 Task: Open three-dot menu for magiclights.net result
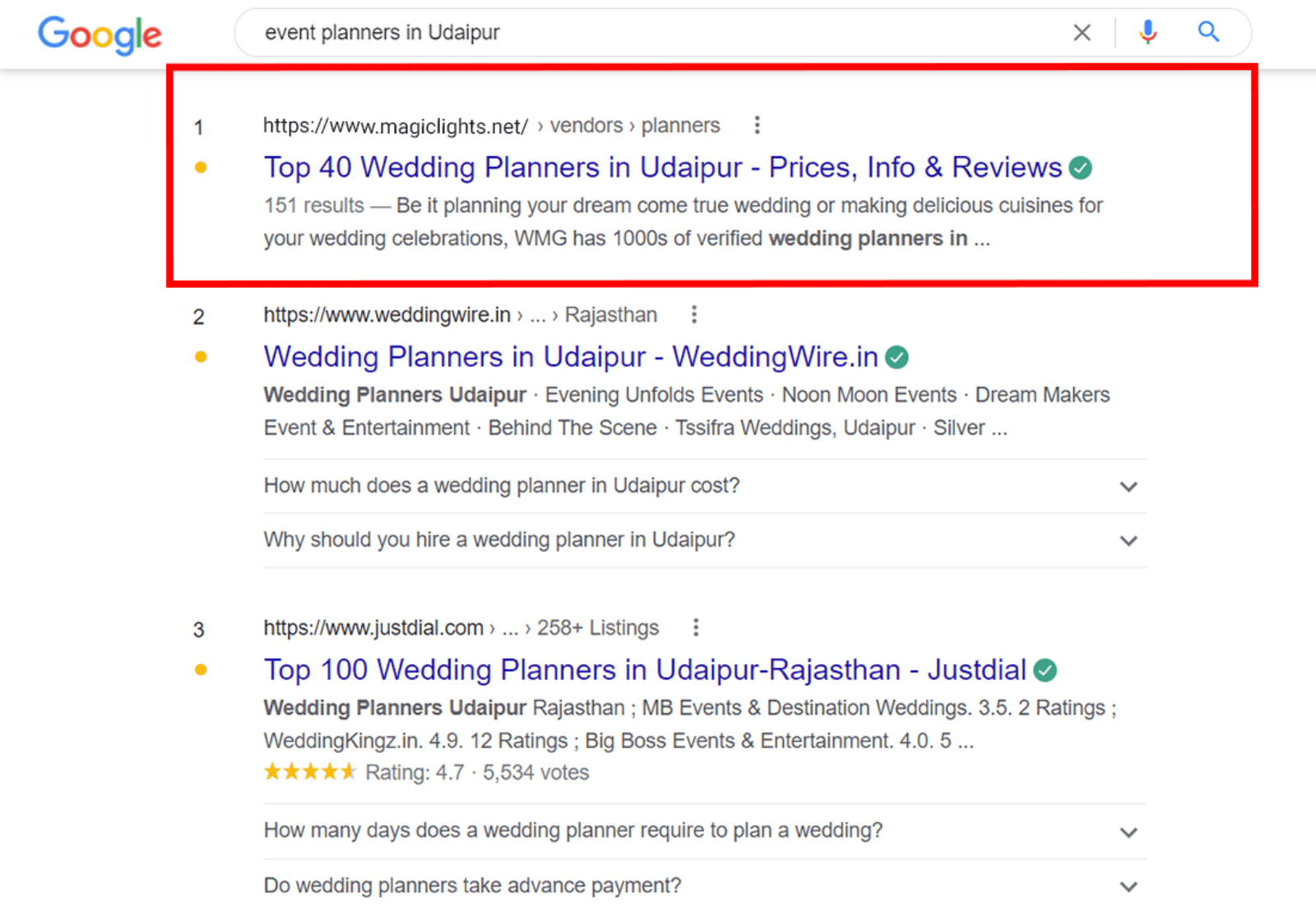[x=757, y=125]
